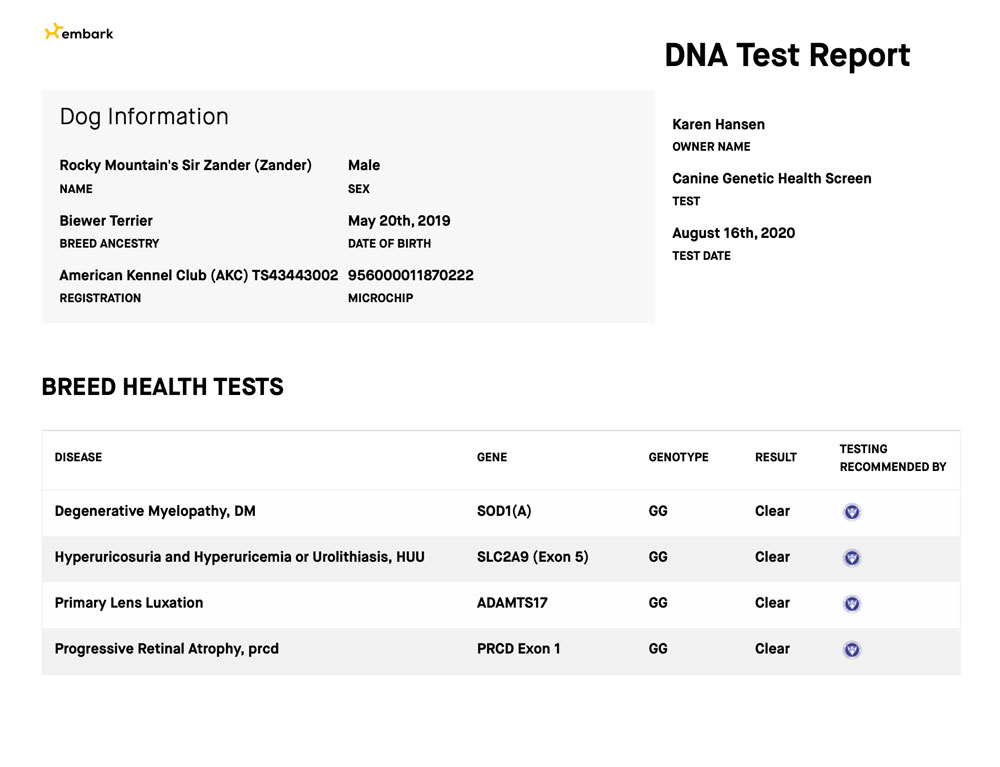Click the OFA shield on Progressive Retinal Atrophy row
The image size is (1000, 767).
click(x=851, y=649)
